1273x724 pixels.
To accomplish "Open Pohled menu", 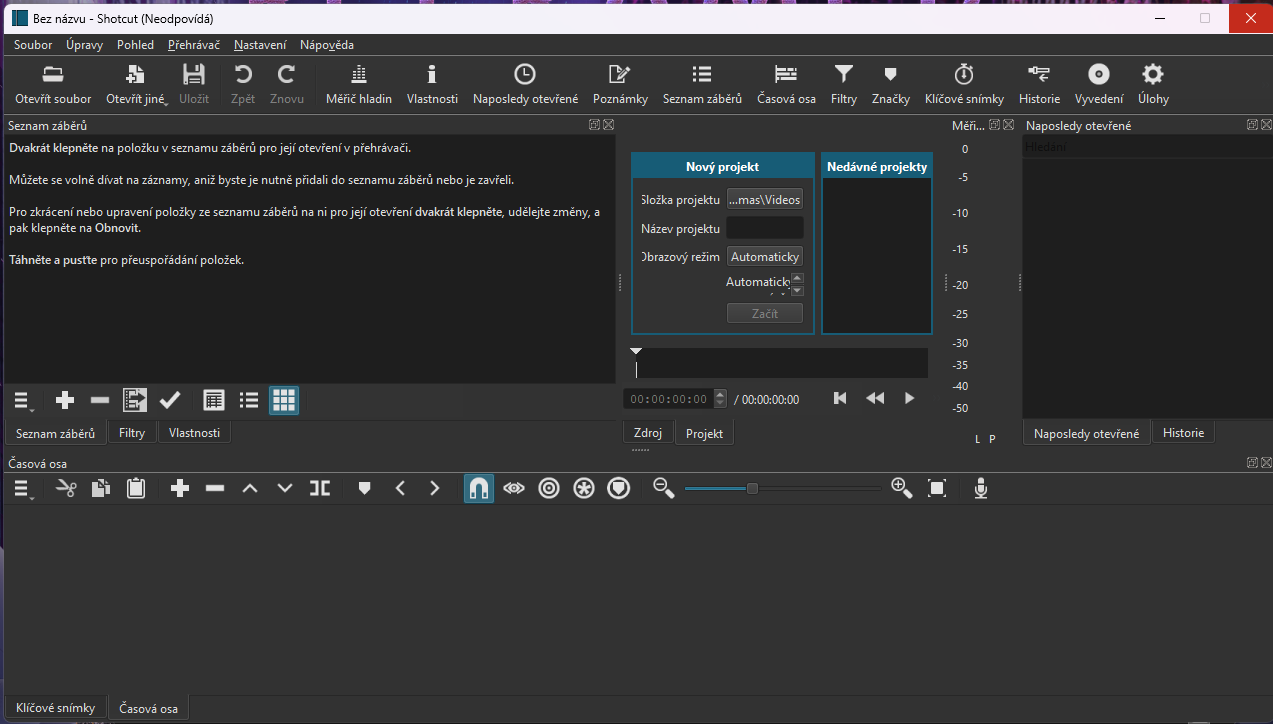I will pyautogui.click(x=135, y=45).
